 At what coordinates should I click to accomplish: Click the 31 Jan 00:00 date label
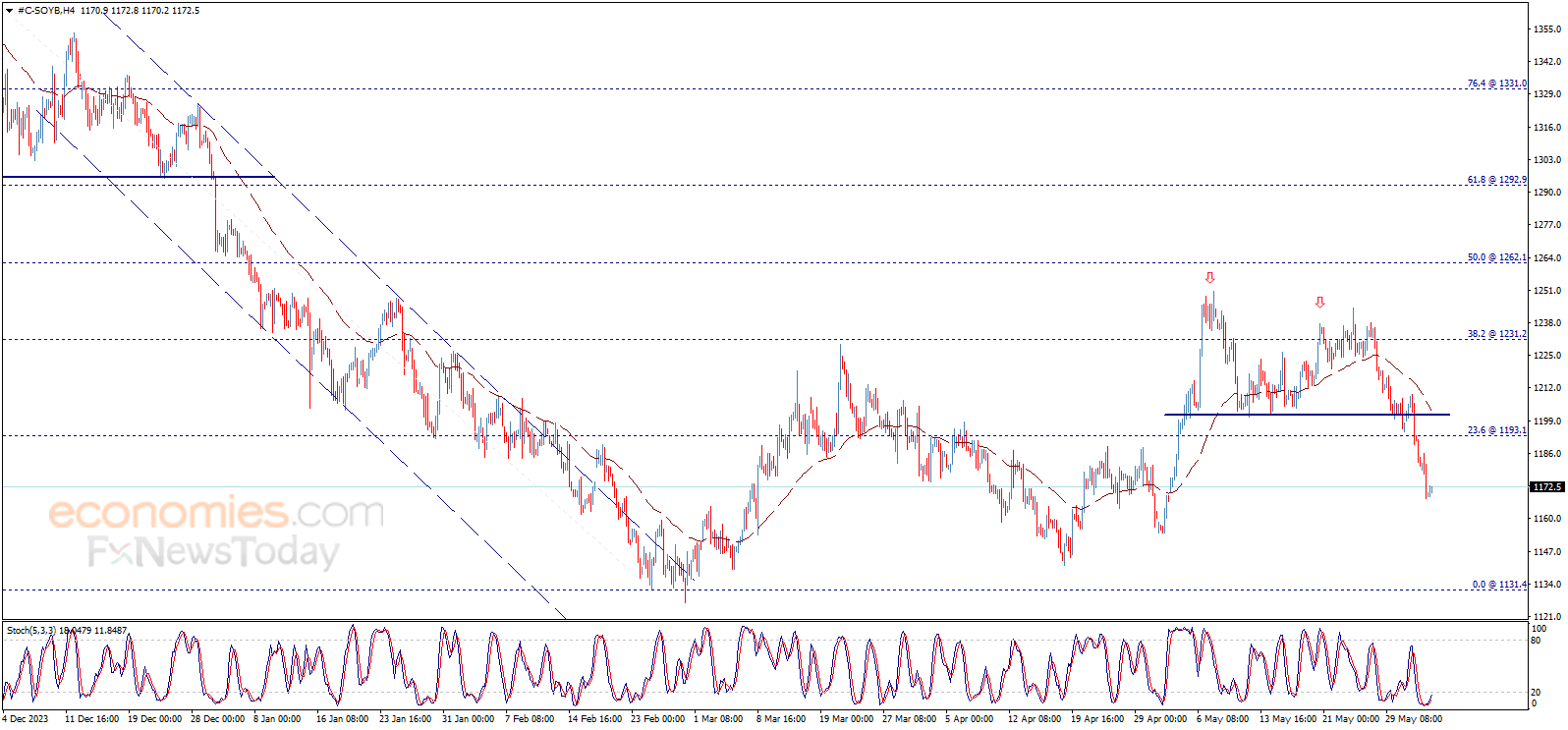tap(469, 719)
